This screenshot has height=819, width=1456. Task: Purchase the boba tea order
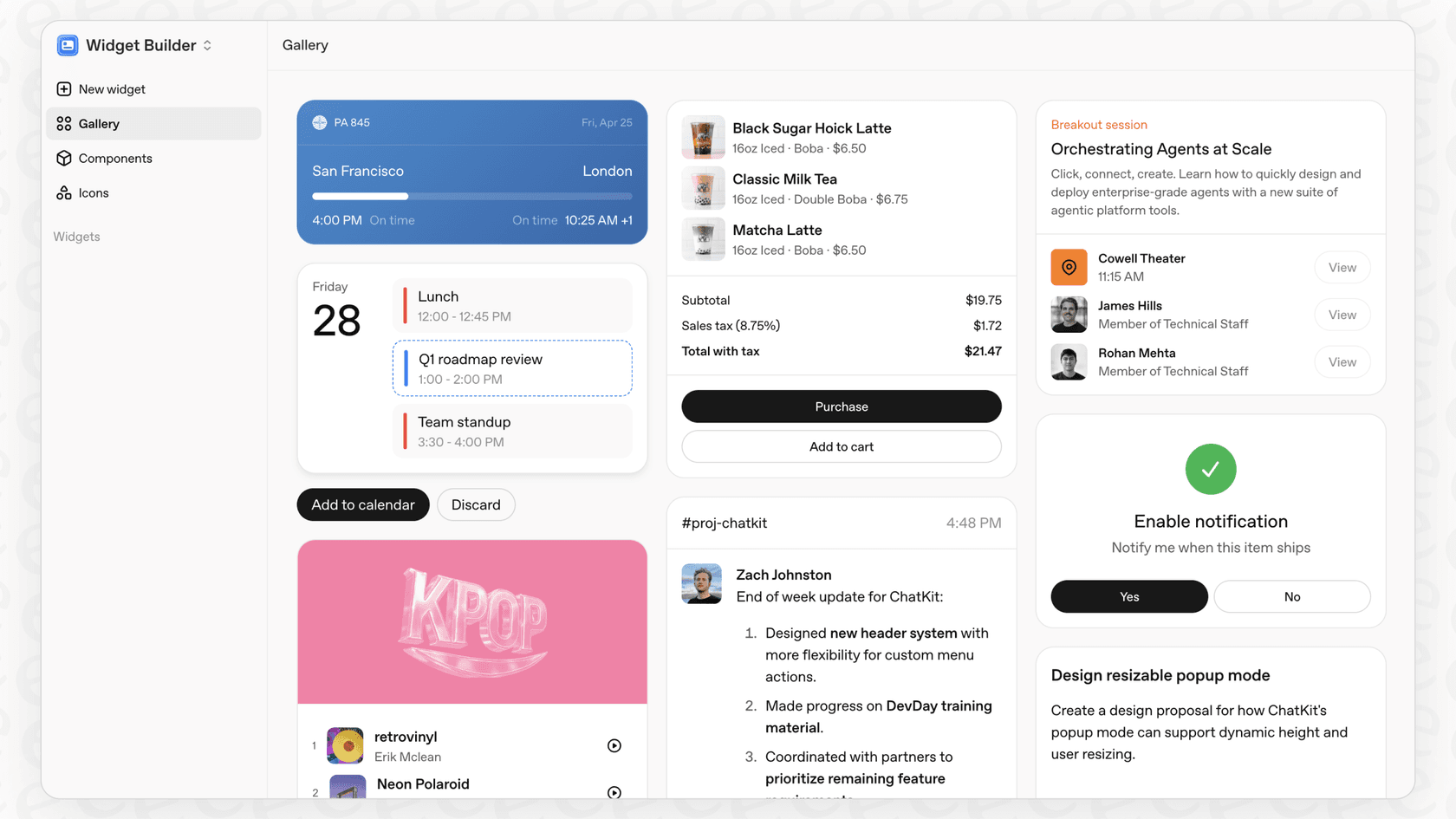pos(841,406)
